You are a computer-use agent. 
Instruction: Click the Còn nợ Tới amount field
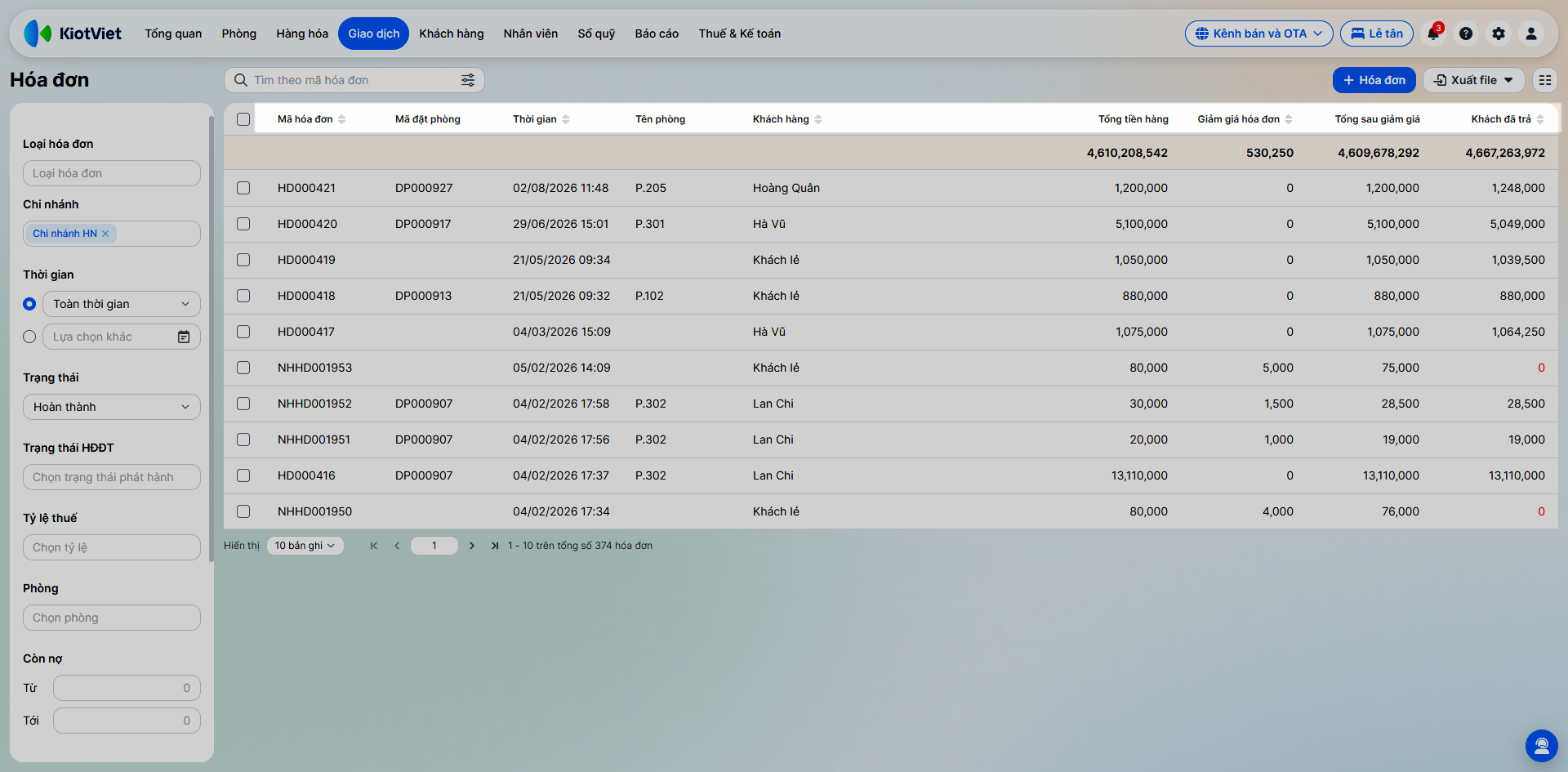127,721
